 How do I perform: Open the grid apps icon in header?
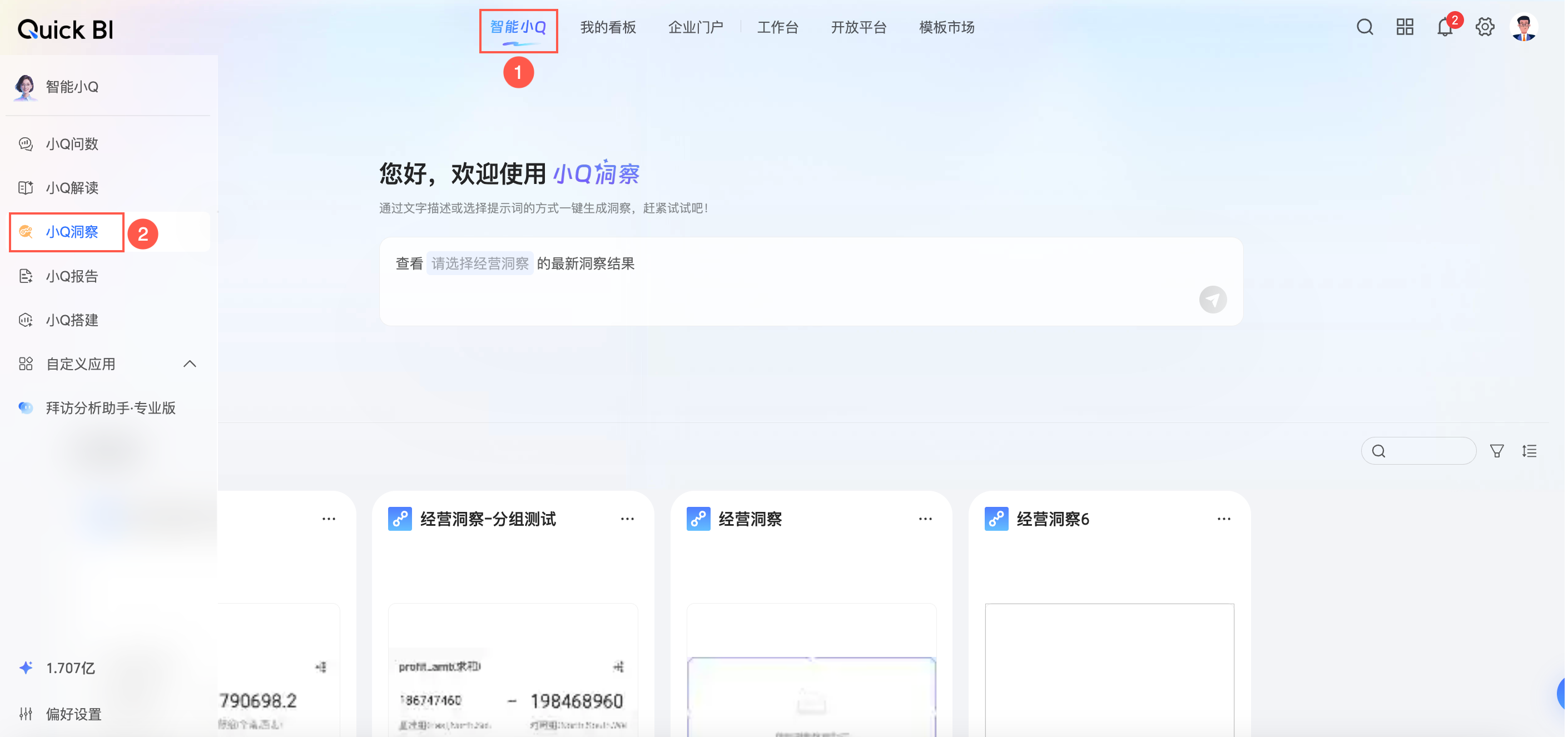[1405, 27]
